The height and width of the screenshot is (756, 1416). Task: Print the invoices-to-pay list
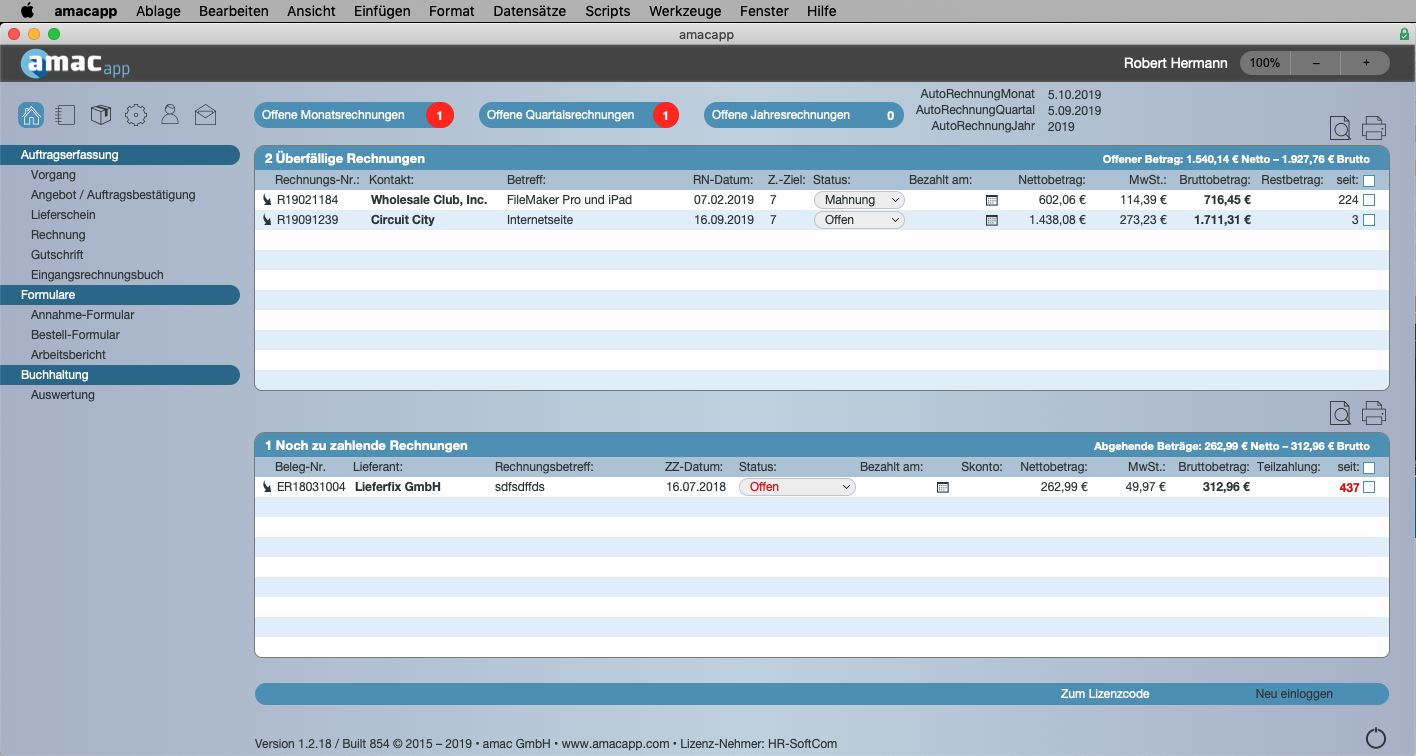1374,413
